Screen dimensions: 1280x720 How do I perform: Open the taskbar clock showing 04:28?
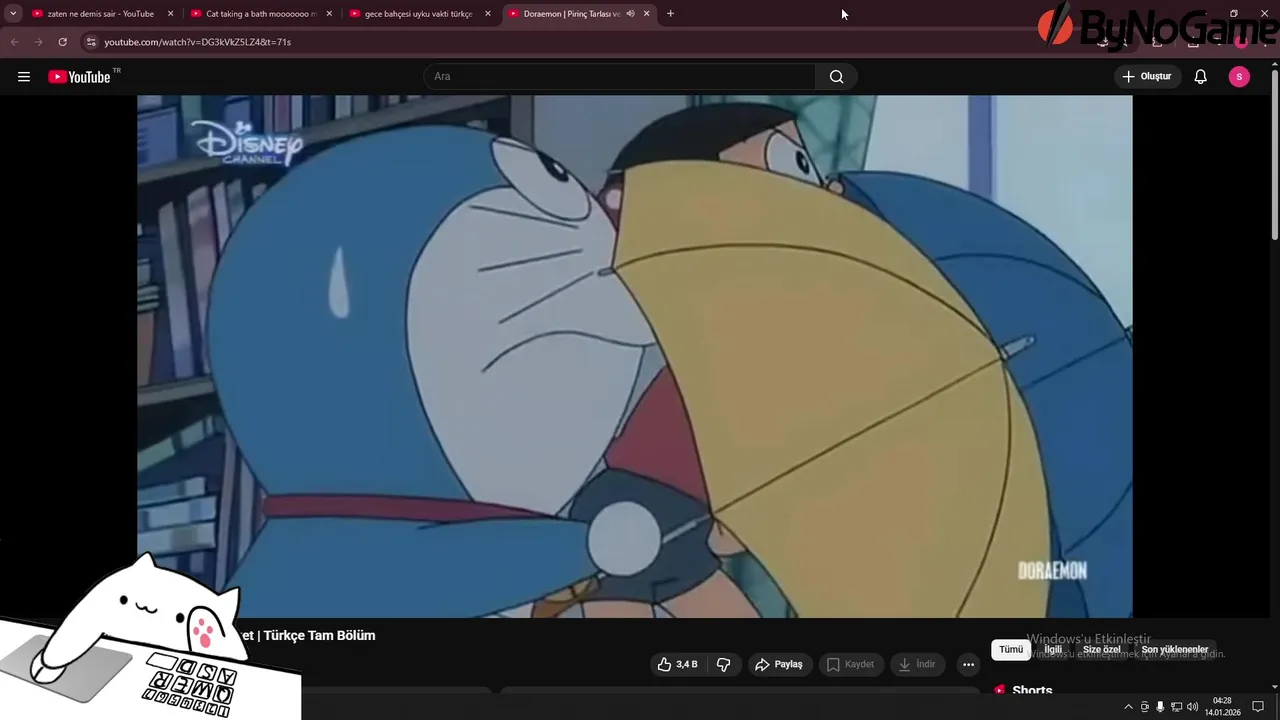tap(1222, 707)
